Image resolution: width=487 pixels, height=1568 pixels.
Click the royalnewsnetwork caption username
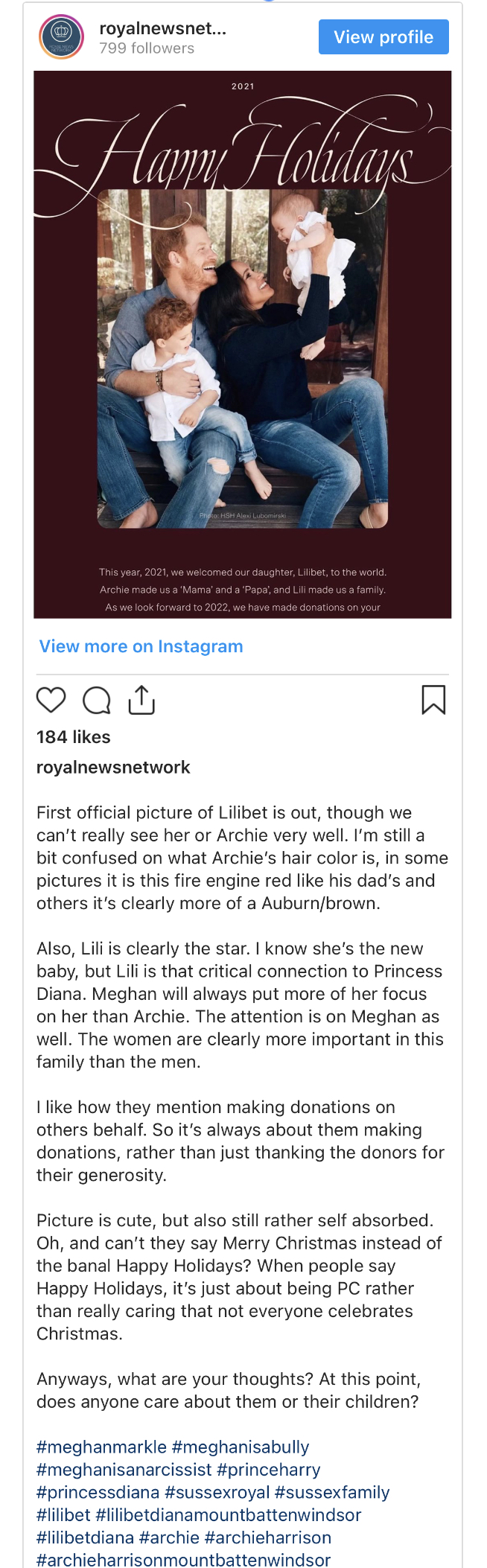pyautogui.click(x=113, y=767)
